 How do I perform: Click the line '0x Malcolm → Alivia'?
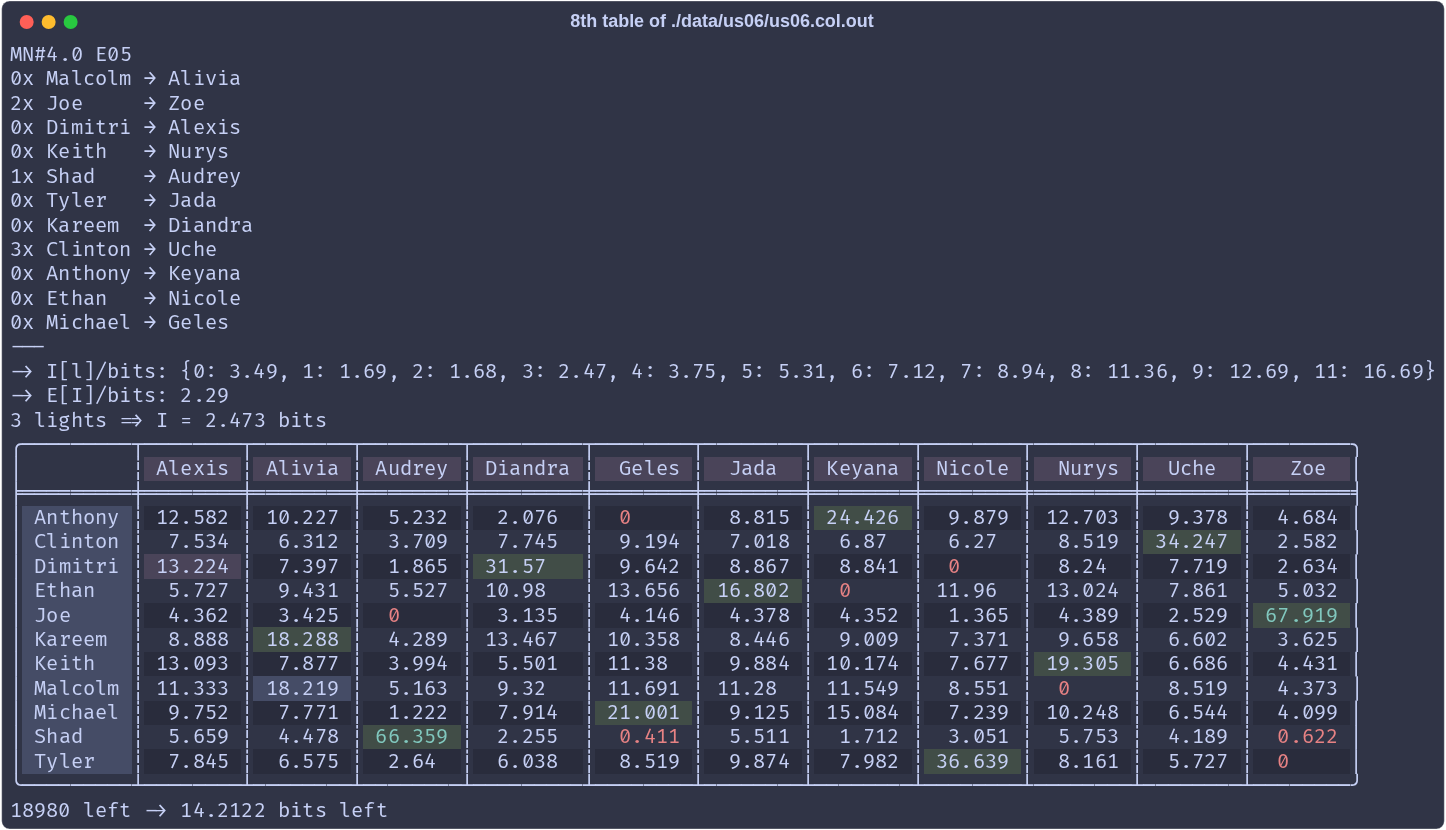tap(125, 78)
